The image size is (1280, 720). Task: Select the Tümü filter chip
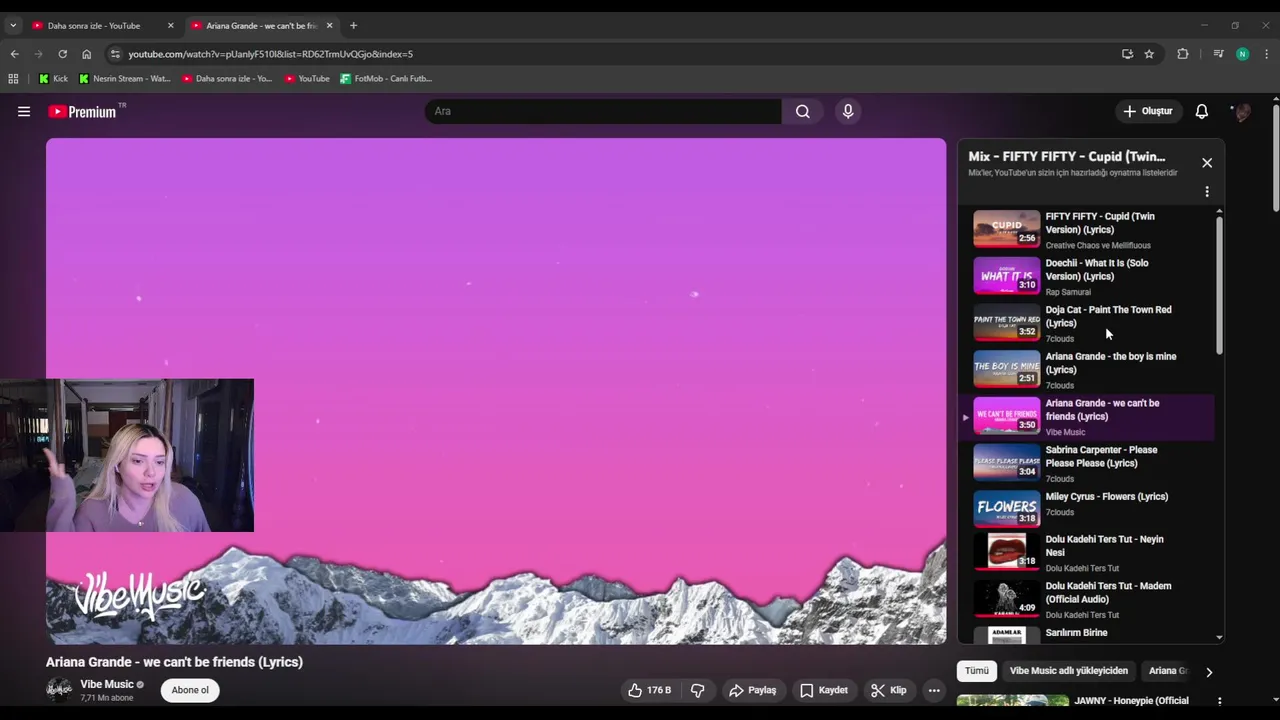coord(976,671)
